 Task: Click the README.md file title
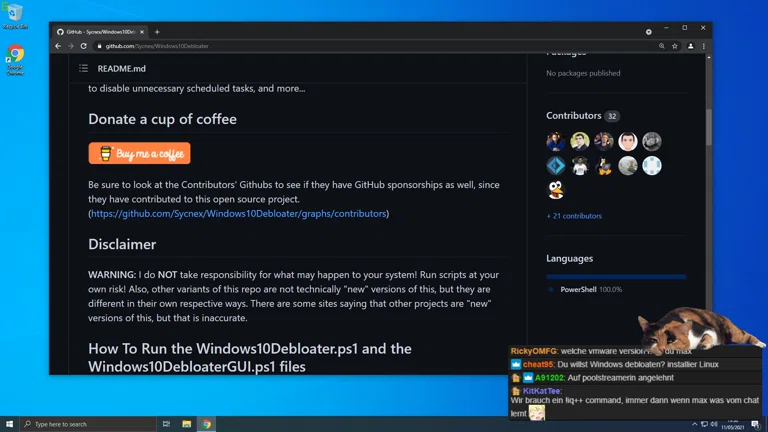click(x=121, y=69)
